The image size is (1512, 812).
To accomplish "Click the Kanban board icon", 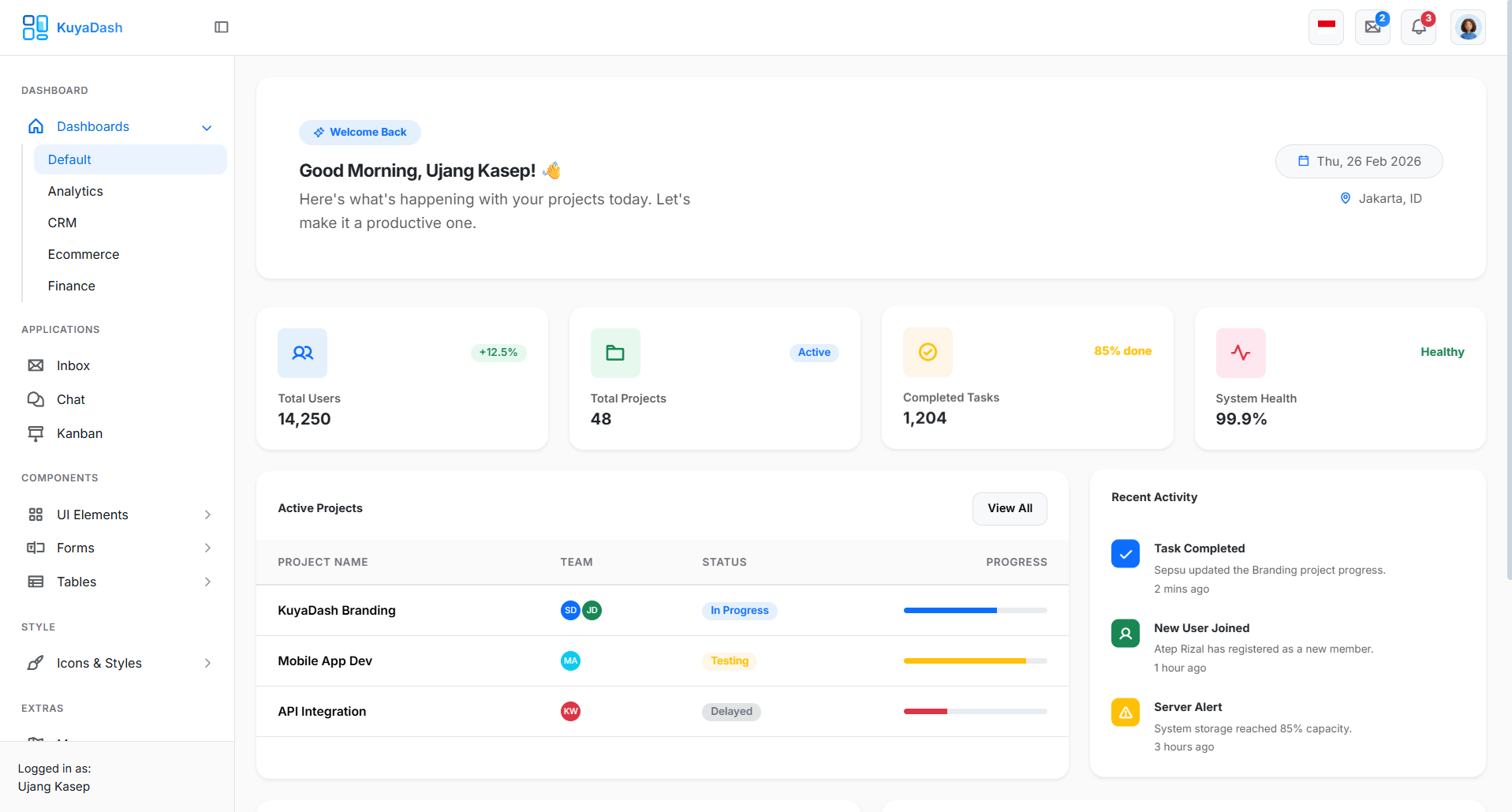I will (x=35, y=433).
